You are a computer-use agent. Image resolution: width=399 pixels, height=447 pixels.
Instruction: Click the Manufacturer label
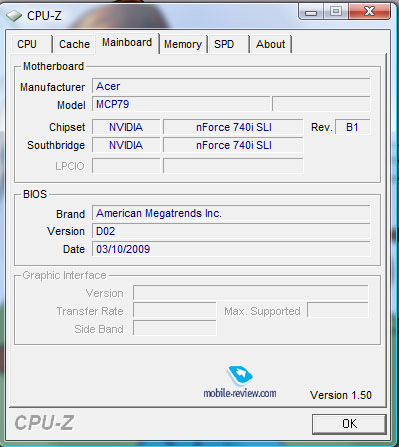tap(52, 87)
